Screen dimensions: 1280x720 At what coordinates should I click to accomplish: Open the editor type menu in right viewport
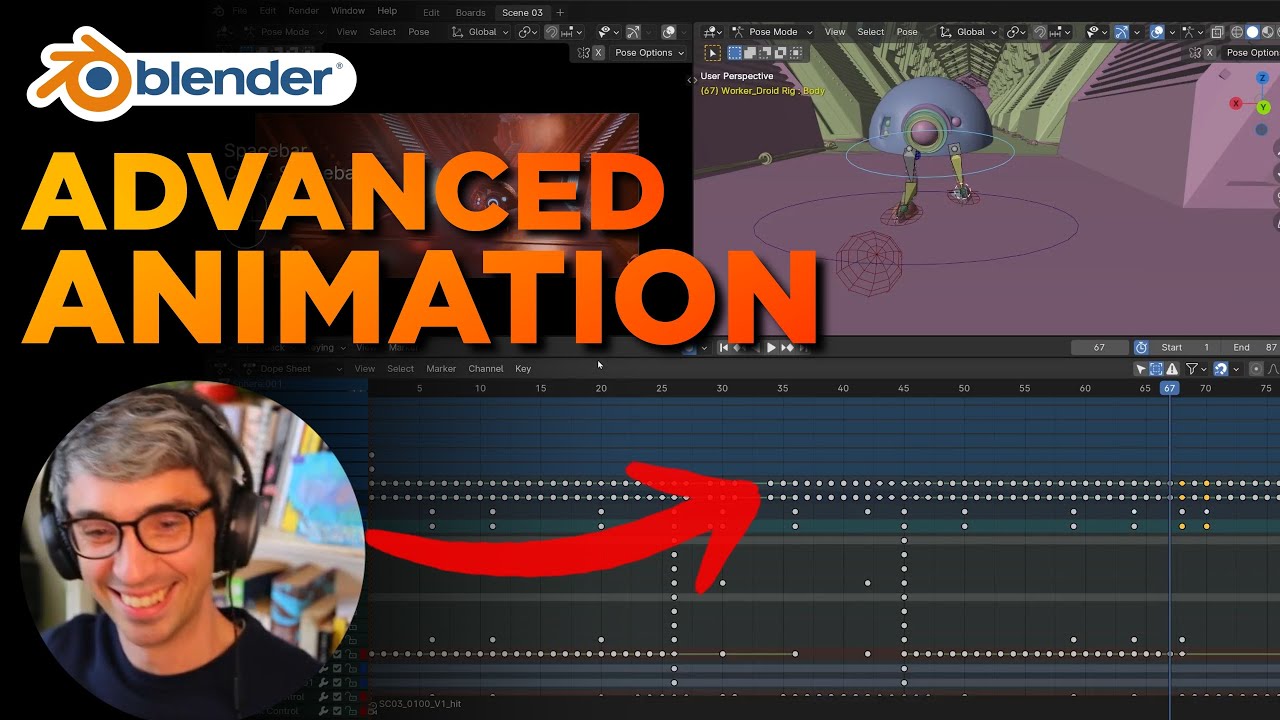point(713,32)
